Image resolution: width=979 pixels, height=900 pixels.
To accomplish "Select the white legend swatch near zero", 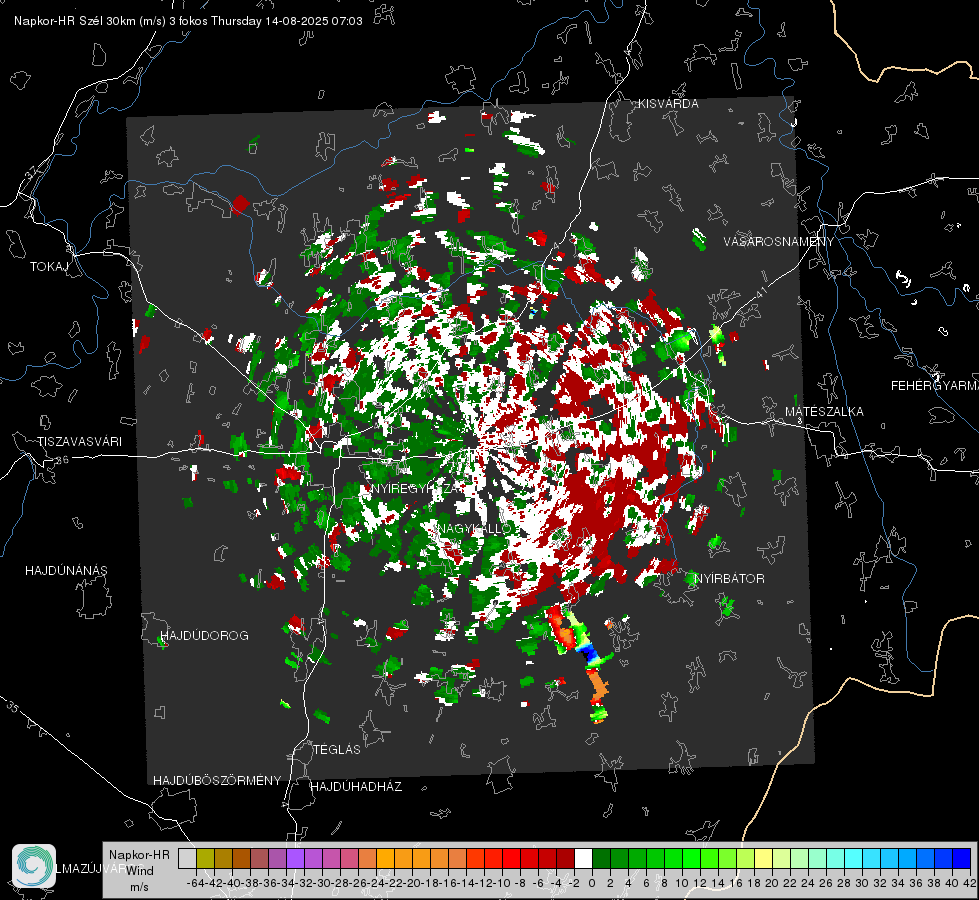I will pyautogui.click(x=583, y=859).
